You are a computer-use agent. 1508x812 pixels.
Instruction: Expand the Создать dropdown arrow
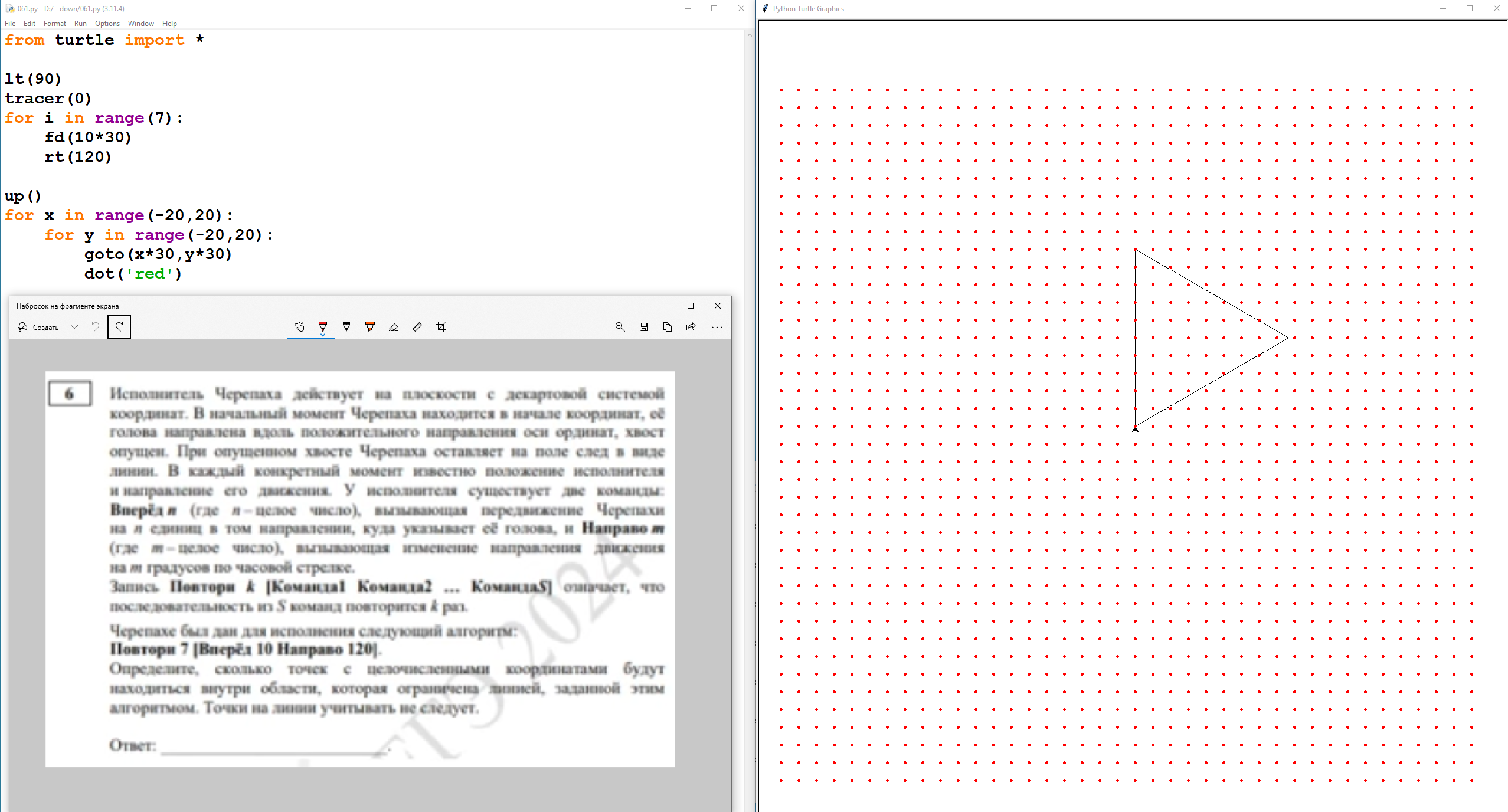pos(74,327)
